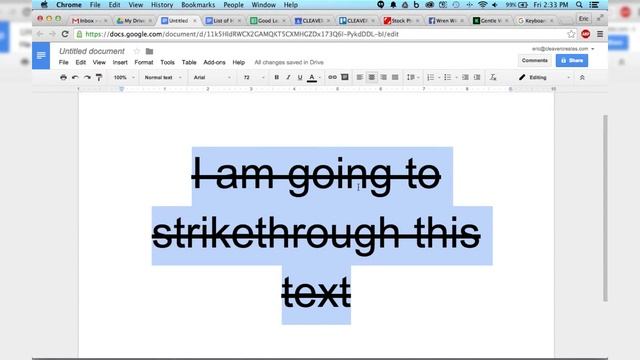Screen dimensions: 640x360
Task: Toggle bold formatting
Action: point(276,77)
